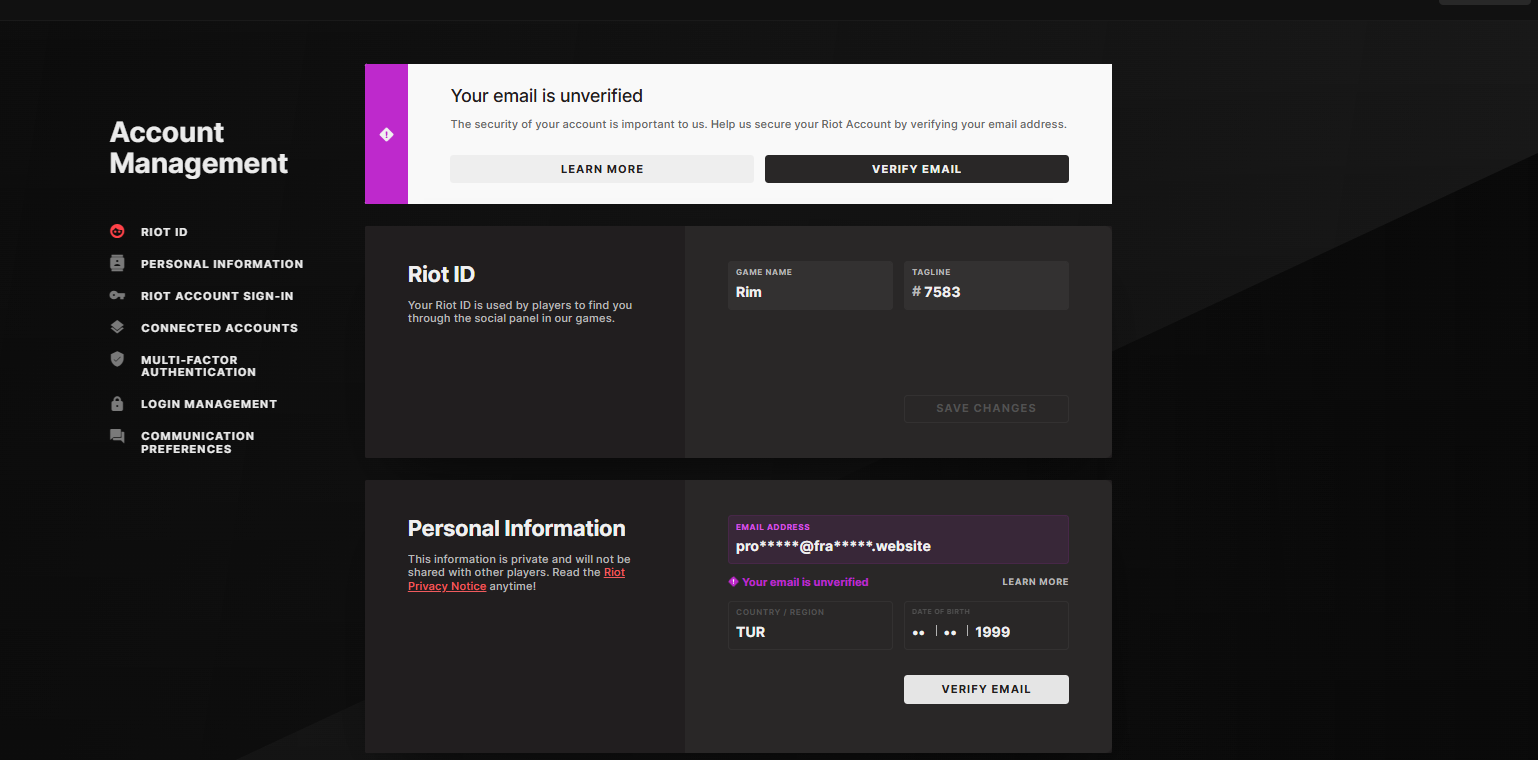1538x760 pixels.
Task: Click Learn More in the unverified email banner
Action: tap(602, 169)
